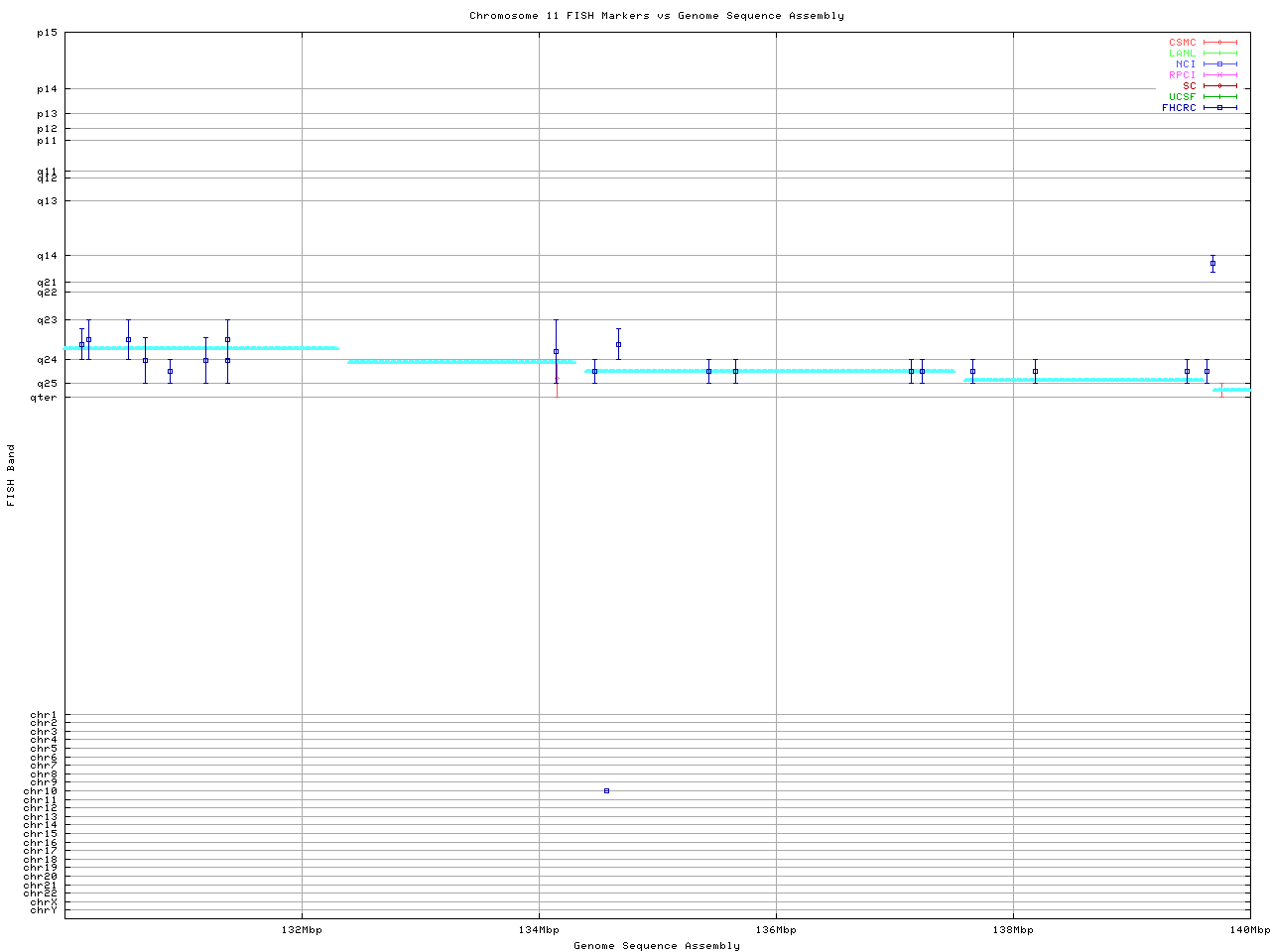Click the chr1 row label

click(x=44, y=715)
